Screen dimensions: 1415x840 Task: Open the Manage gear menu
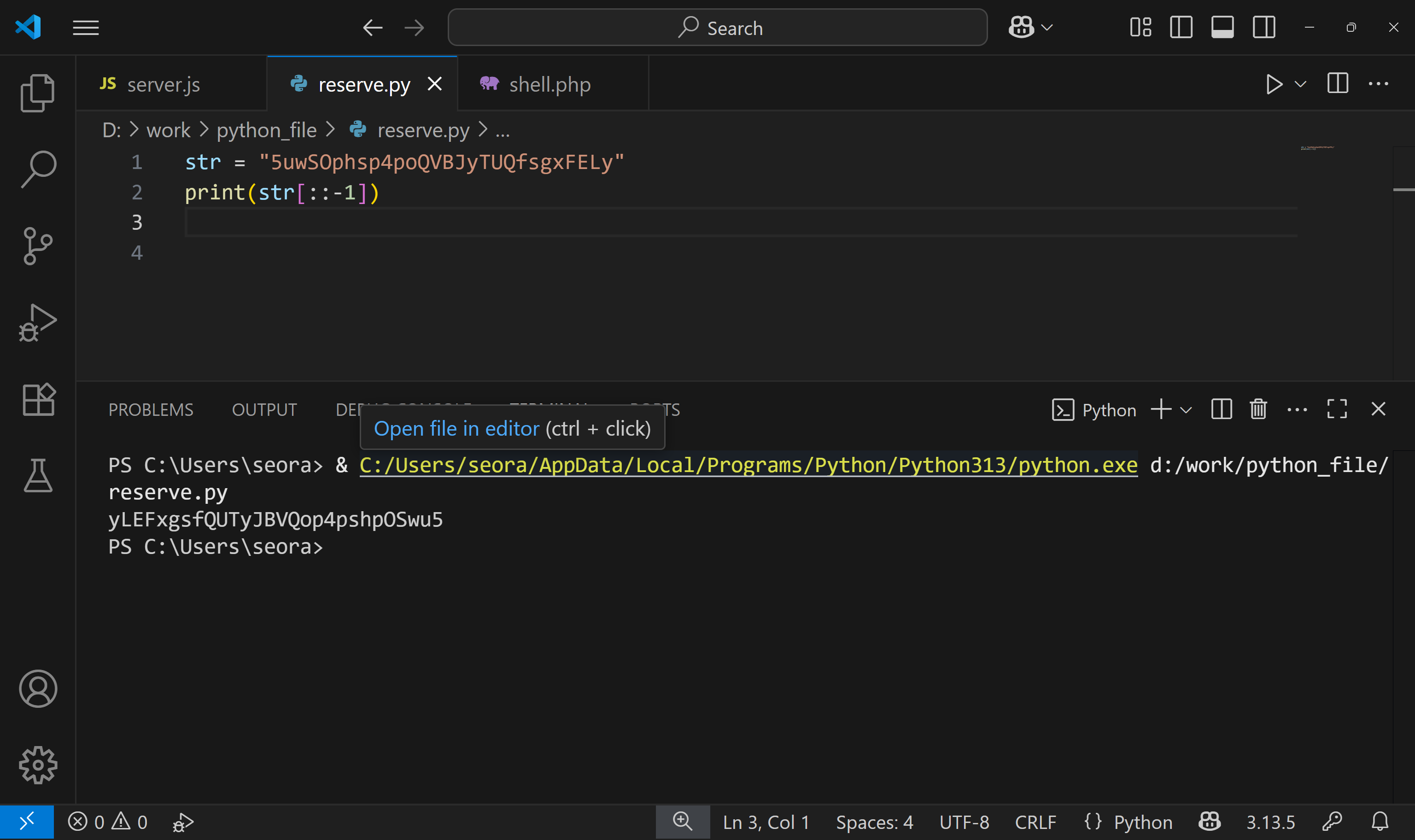[x=37, y=765]
